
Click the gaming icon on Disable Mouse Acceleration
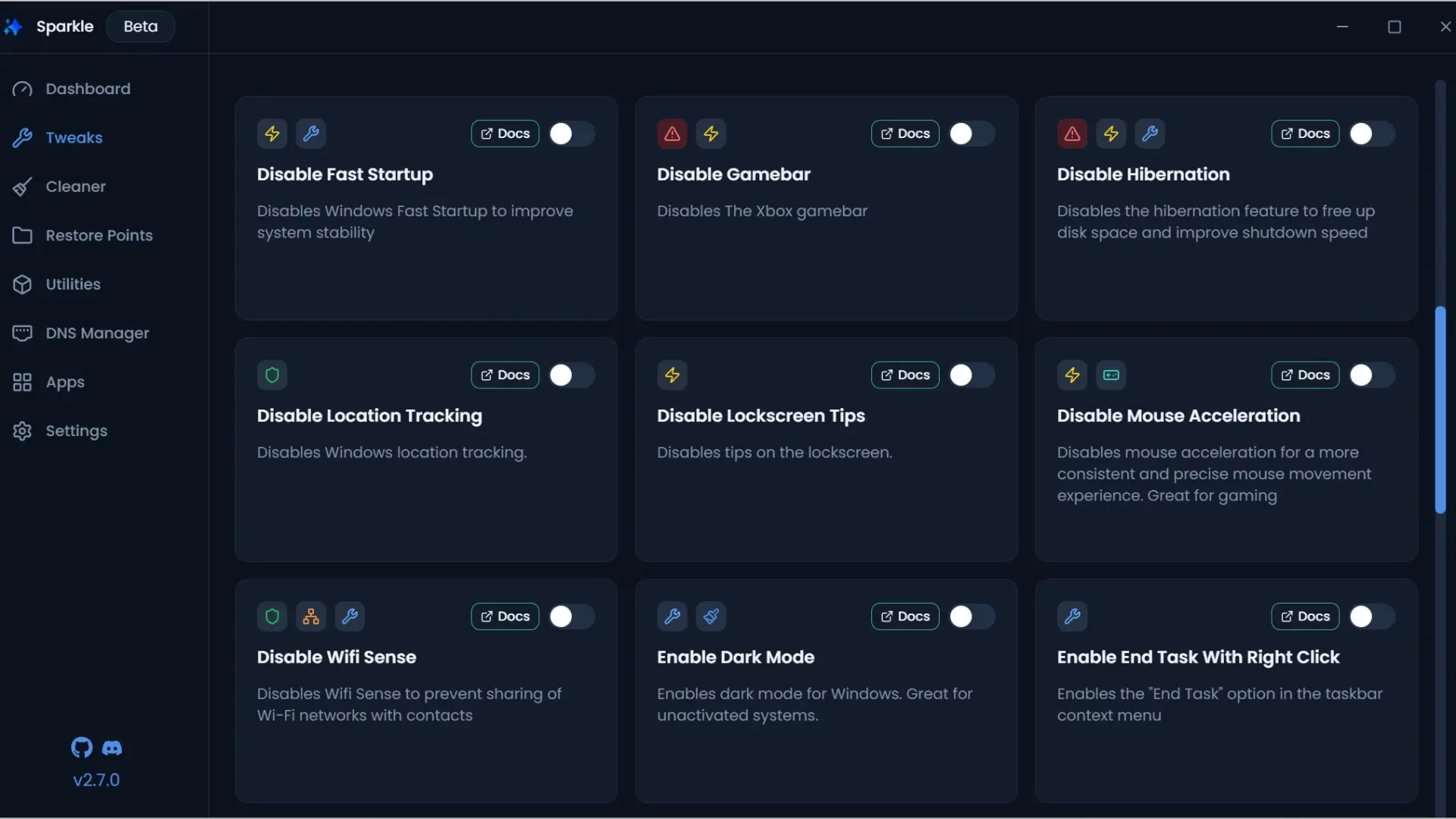coord(1111,375)
